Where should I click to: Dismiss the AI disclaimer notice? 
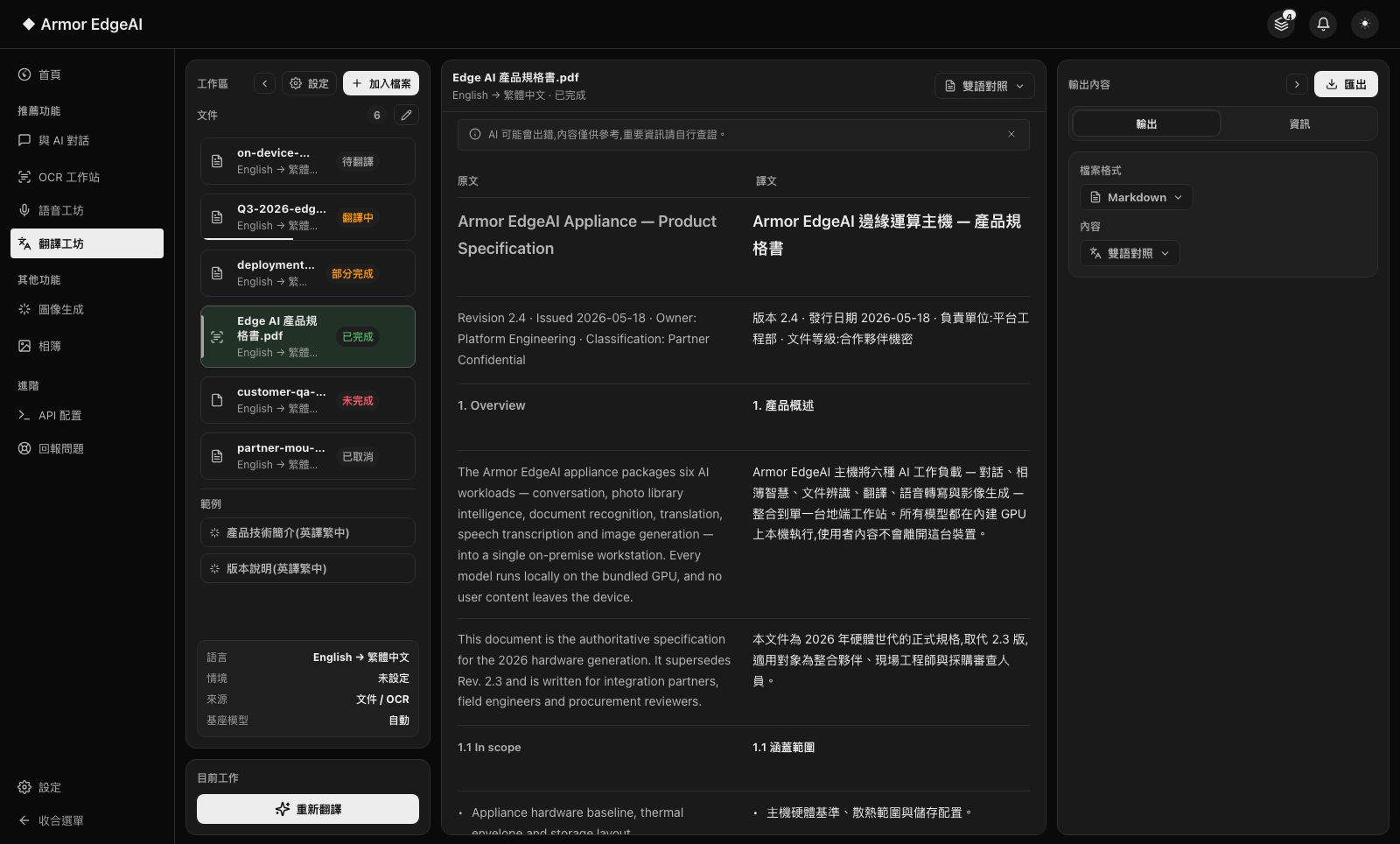(1011, 134)
